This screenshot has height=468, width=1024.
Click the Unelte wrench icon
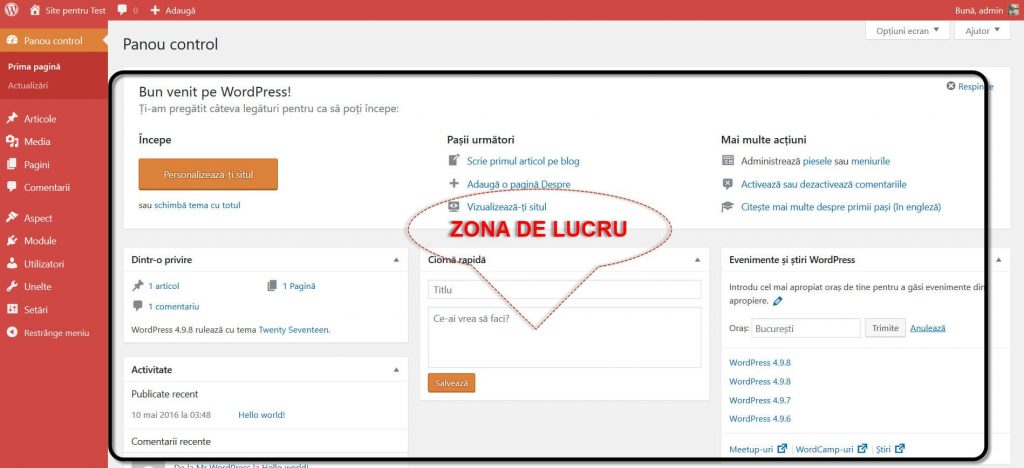[x=12, y=287]
